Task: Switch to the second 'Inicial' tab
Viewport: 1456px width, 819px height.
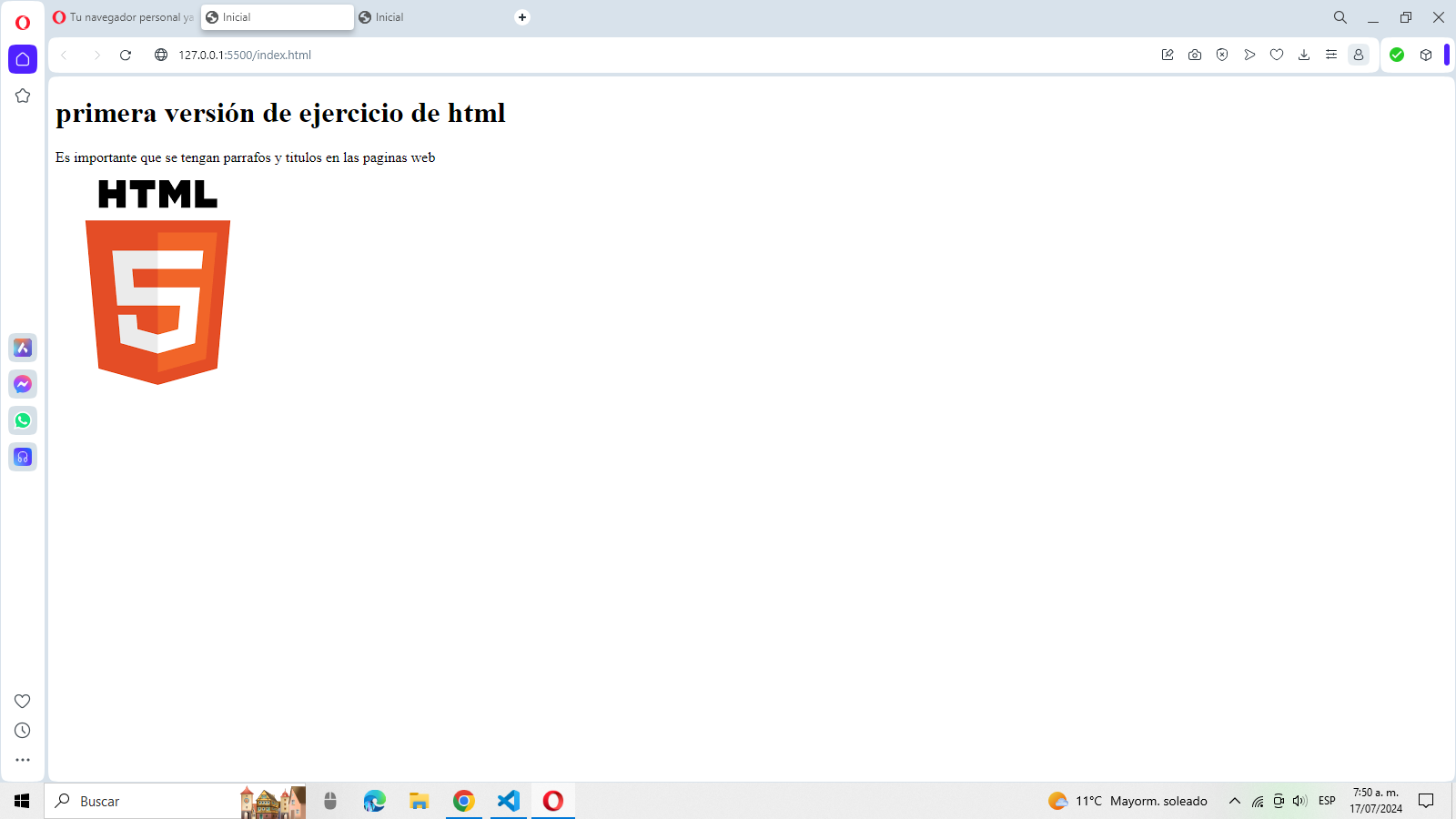Action: click(x=430, y=17)
